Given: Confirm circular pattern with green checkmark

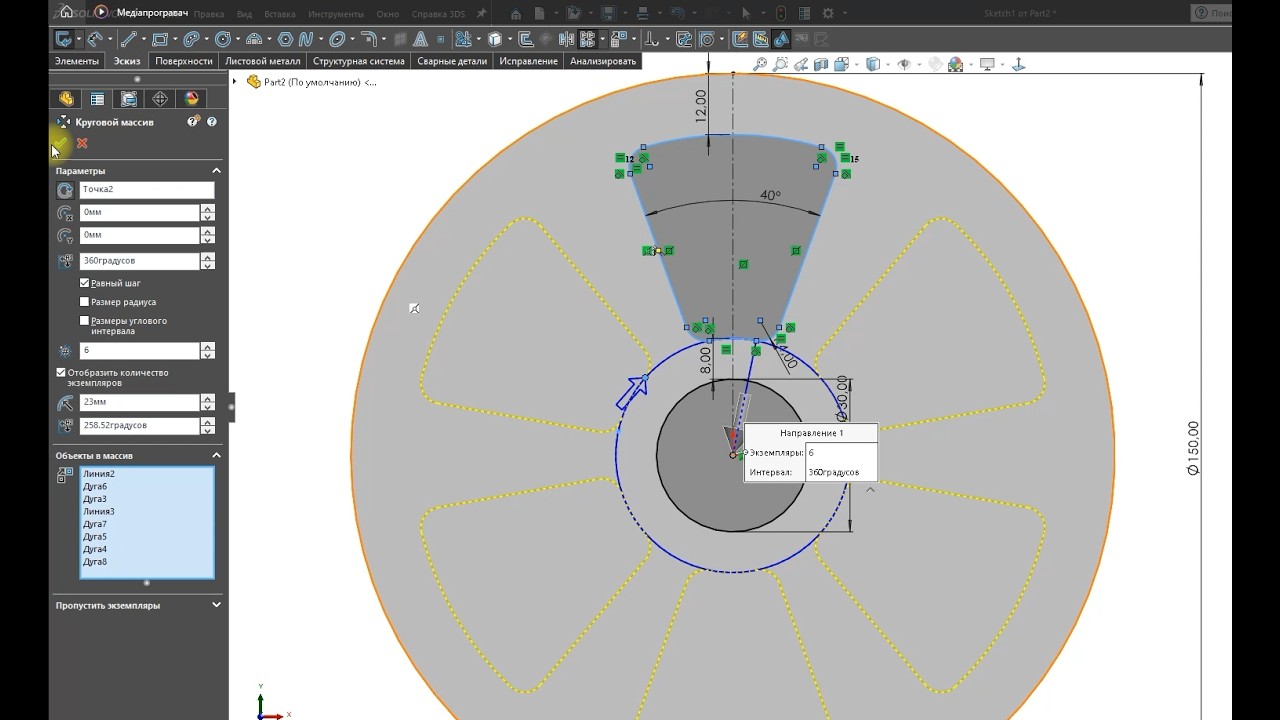Looking at the screenshot, I should tap(62, 143).
